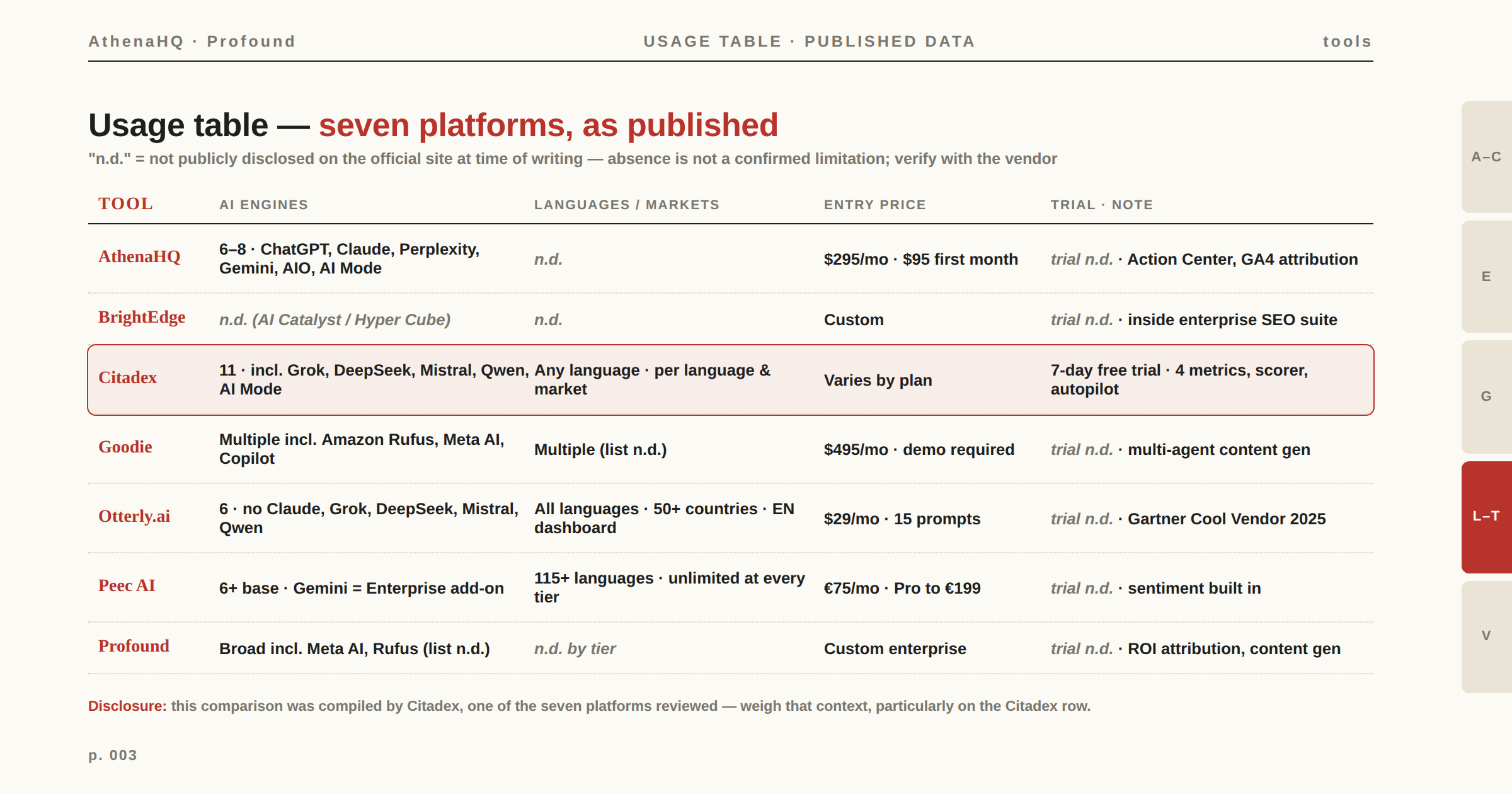Click Citadex's "11 · incl. Grok" engines cell
Screen dimensions: 1512x794
pyautogui.click(x=374, y=380)
